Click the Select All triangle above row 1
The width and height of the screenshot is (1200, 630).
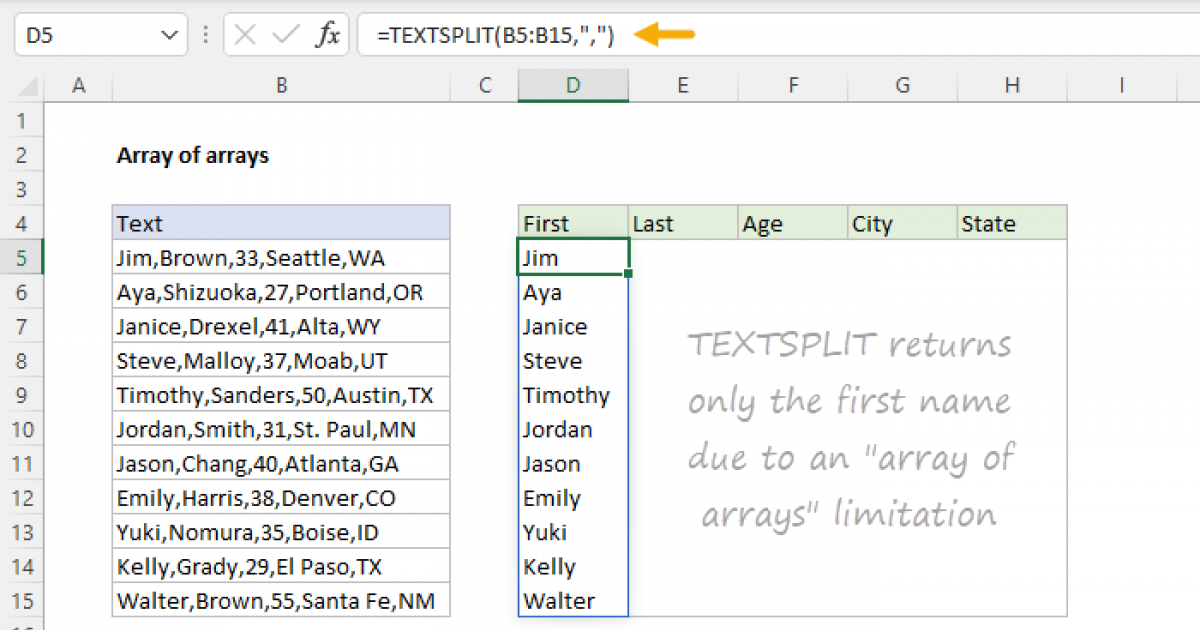[x=28, y=85]
